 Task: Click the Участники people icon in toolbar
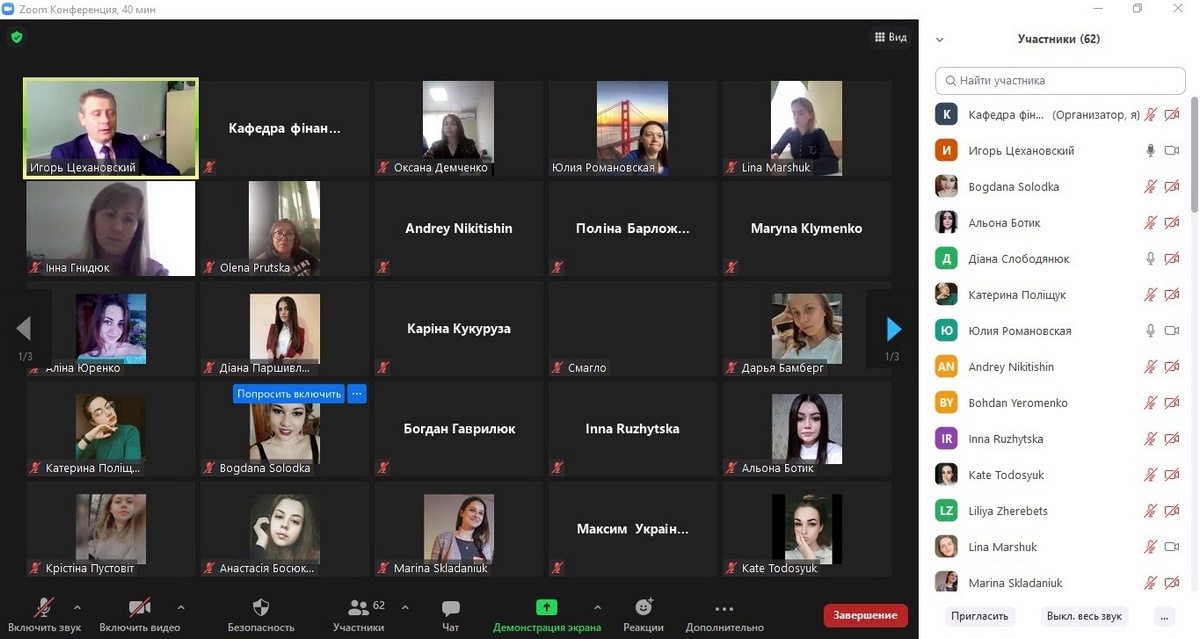coord(358,607)
